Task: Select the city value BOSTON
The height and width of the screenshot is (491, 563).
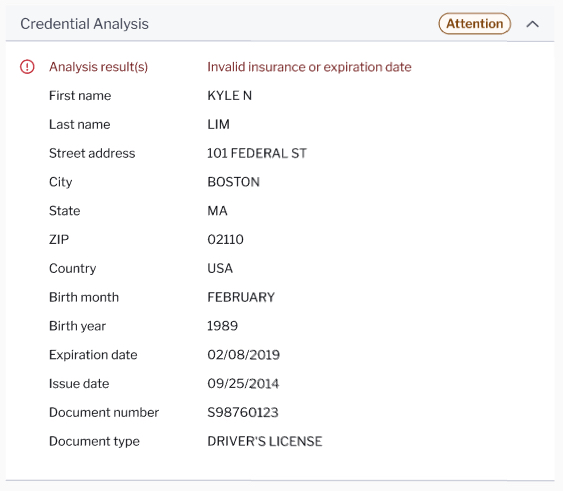Action: coord(233,182)
